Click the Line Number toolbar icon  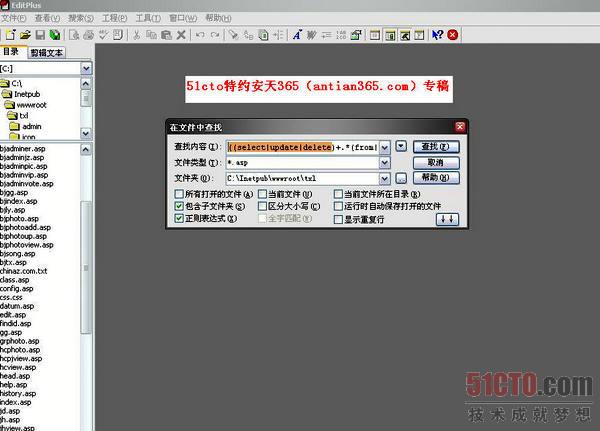point(341,35)
